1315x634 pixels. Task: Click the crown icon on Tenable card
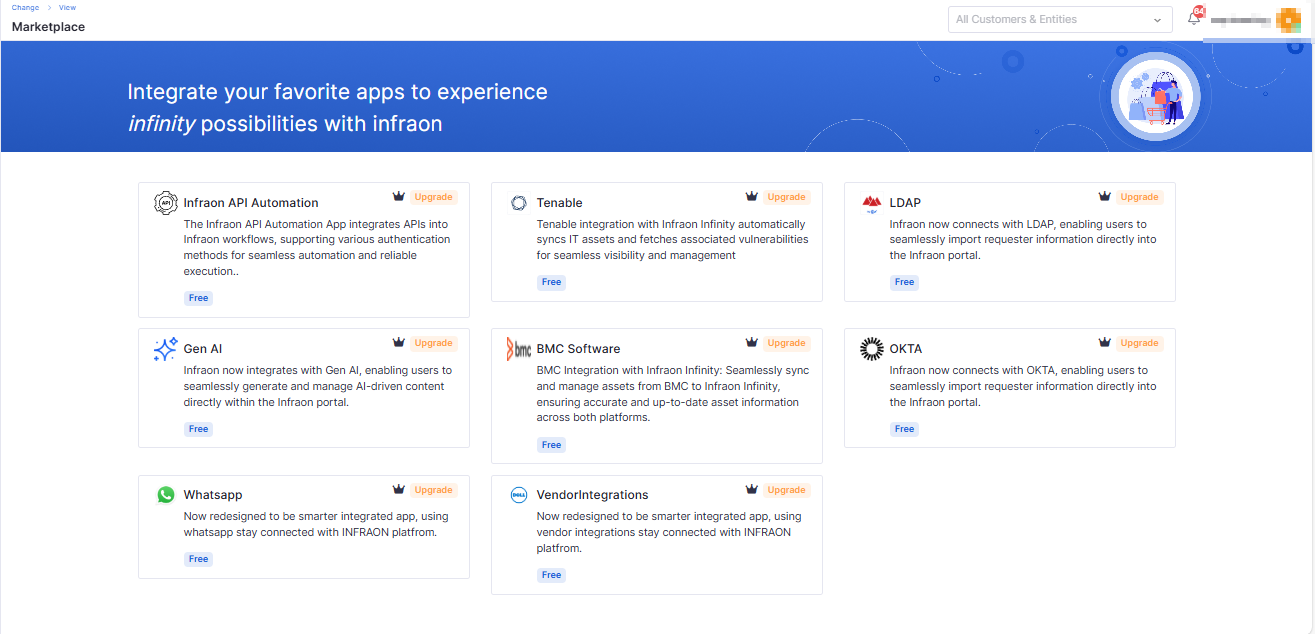coord(751,197)
